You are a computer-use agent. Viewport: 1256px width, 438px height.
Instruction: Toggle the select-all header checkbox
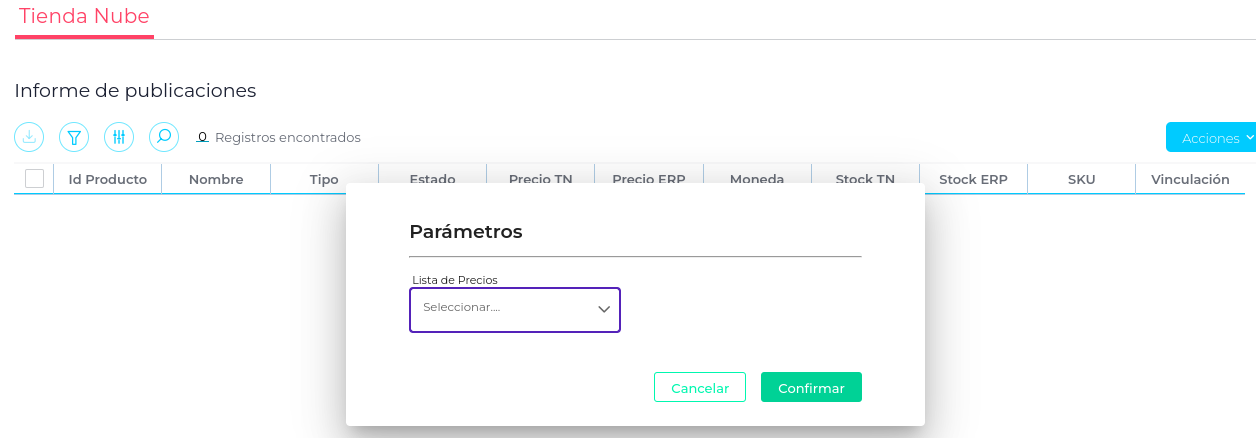click(34, 179)
